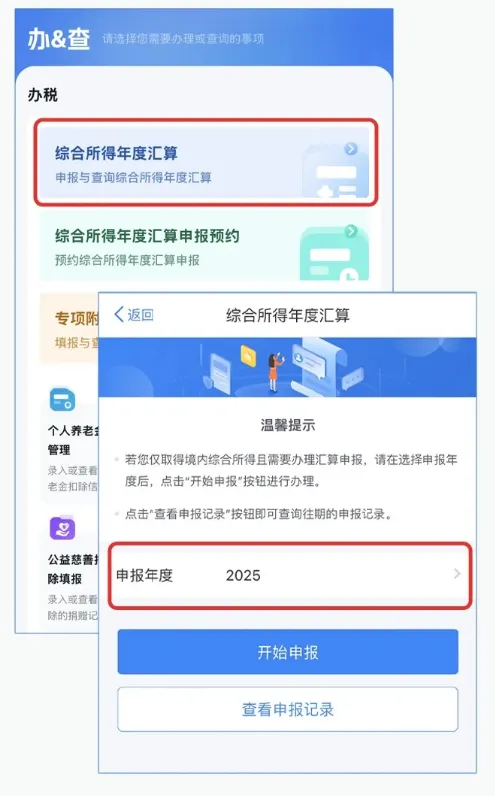
Task: Open 综合所得年度汇算 card
Action: 205,162
